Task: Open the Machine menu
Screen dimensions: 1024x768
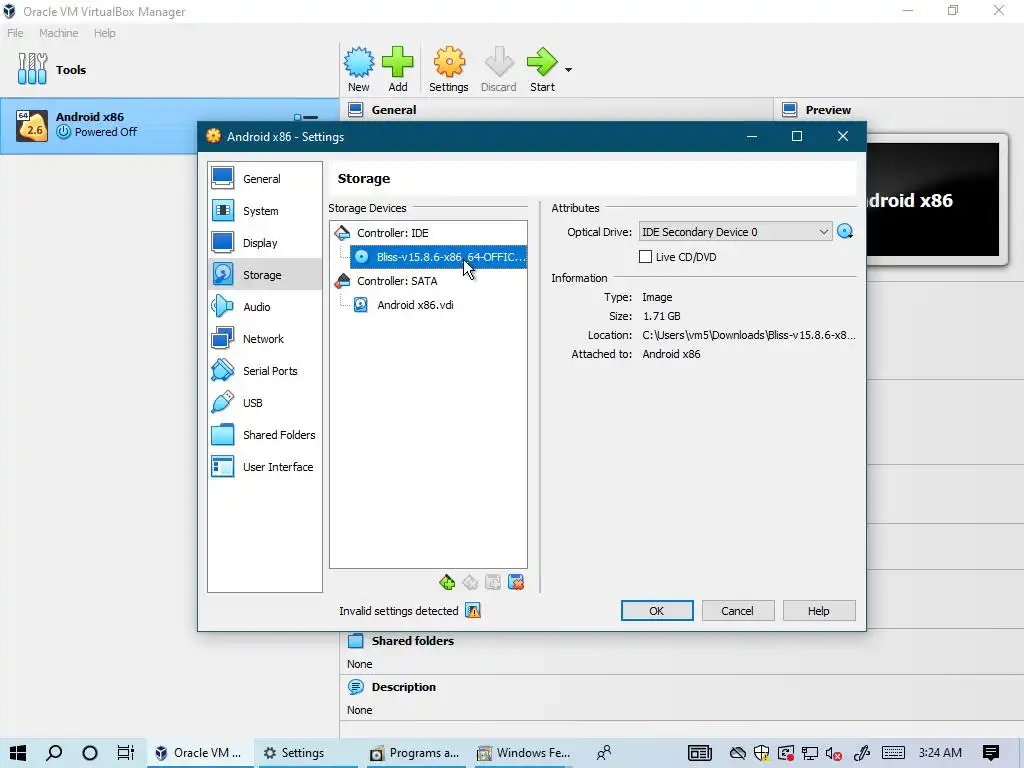Action: 59,33
